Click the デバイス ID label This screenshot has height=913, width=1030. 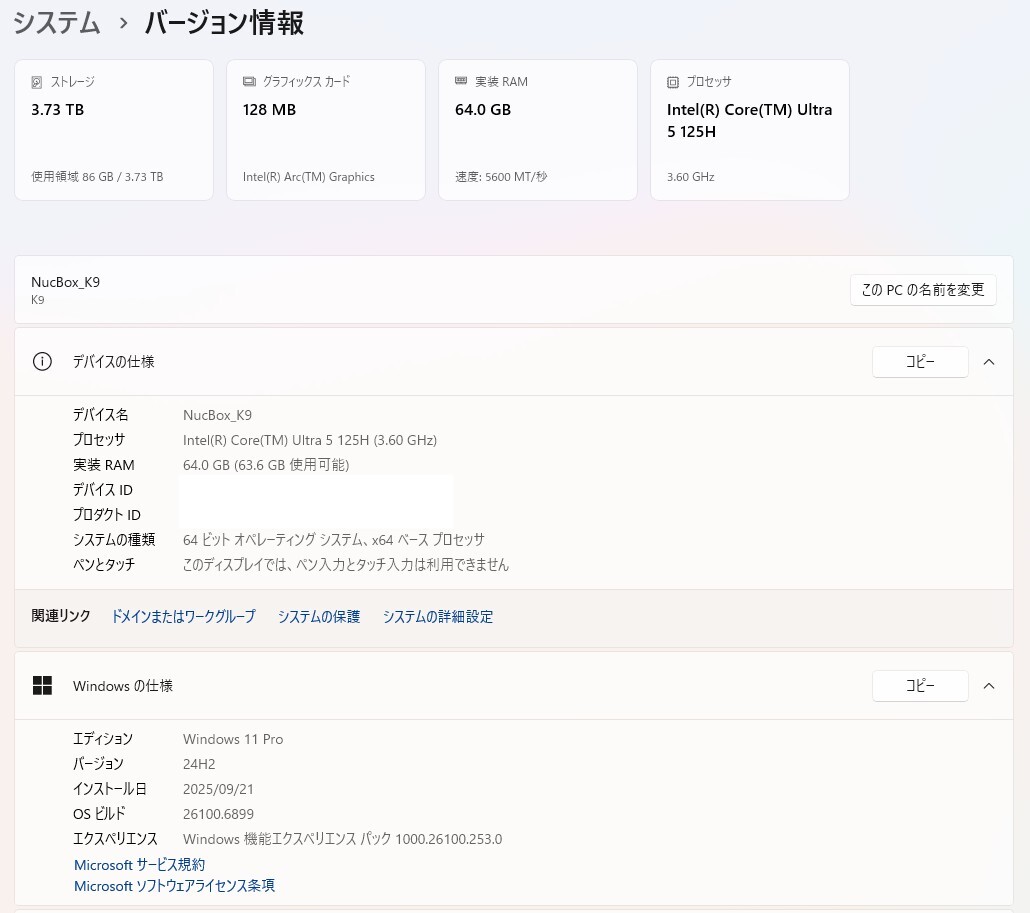point(102,490)
